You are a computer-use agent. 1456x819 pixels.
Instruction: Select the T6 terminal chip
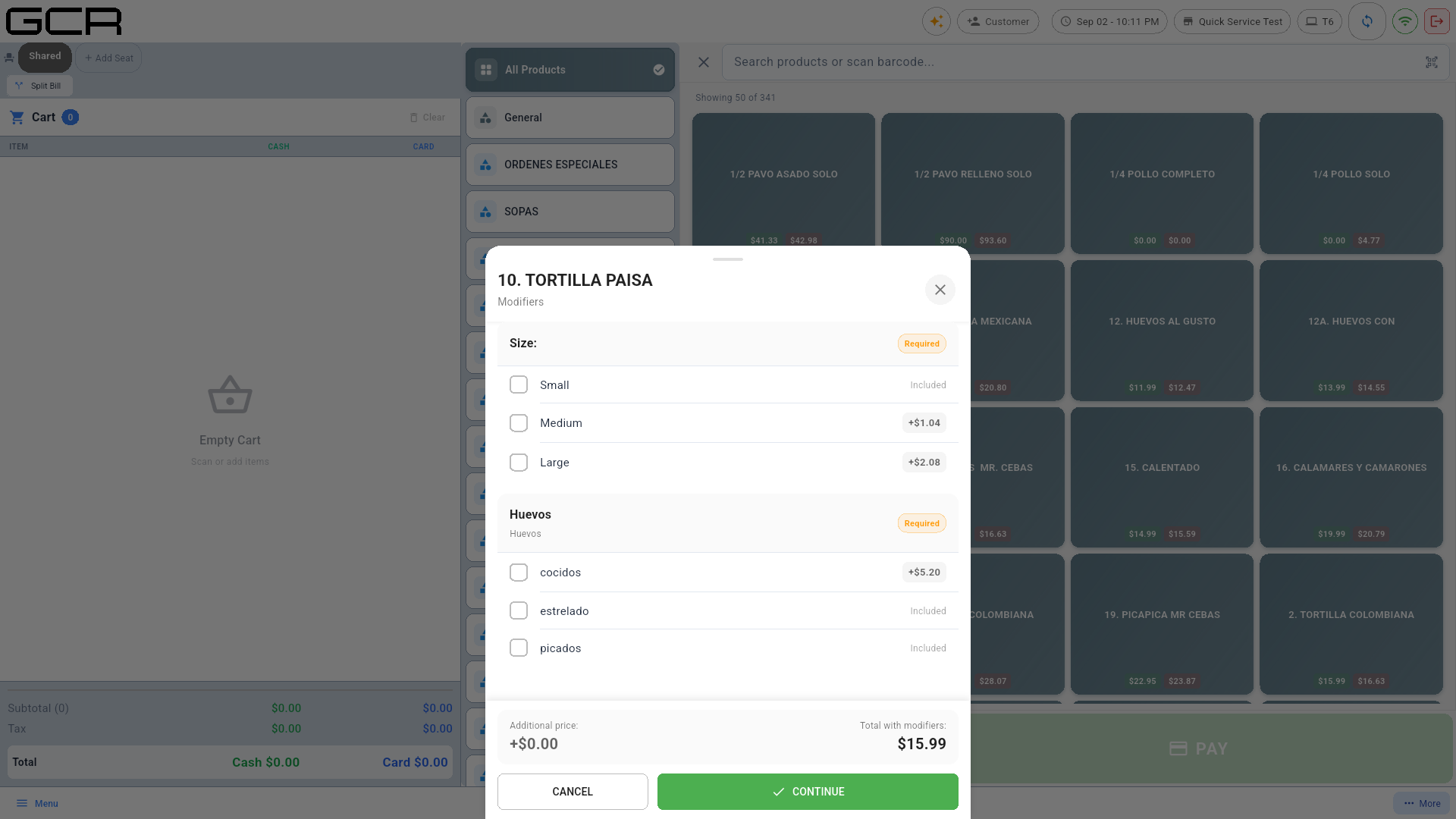[1319, 21]
